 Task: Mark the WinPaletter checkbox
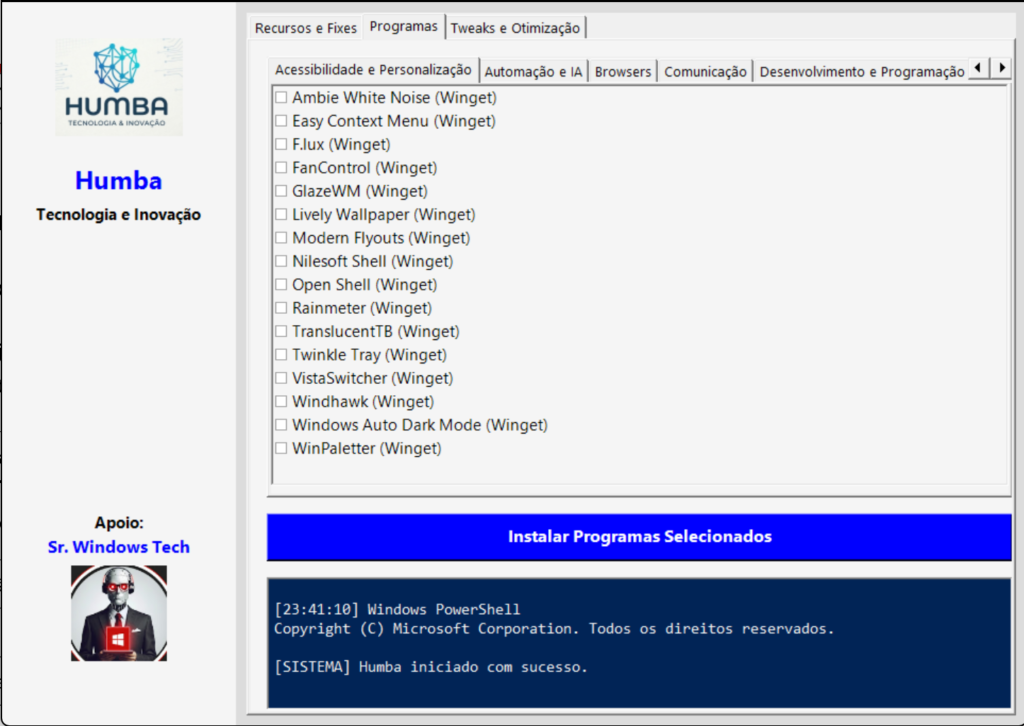click(x=282, y=449)
